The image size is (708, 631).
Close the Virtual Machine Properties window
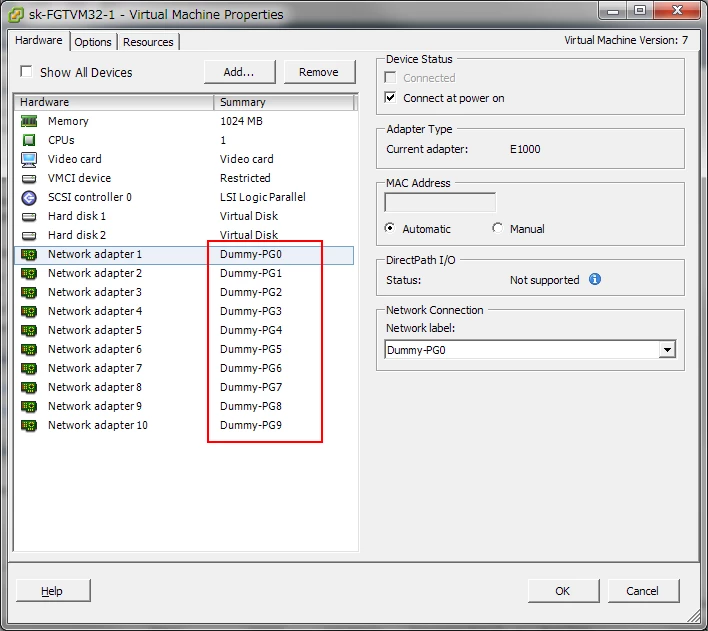tap(676, 11)
